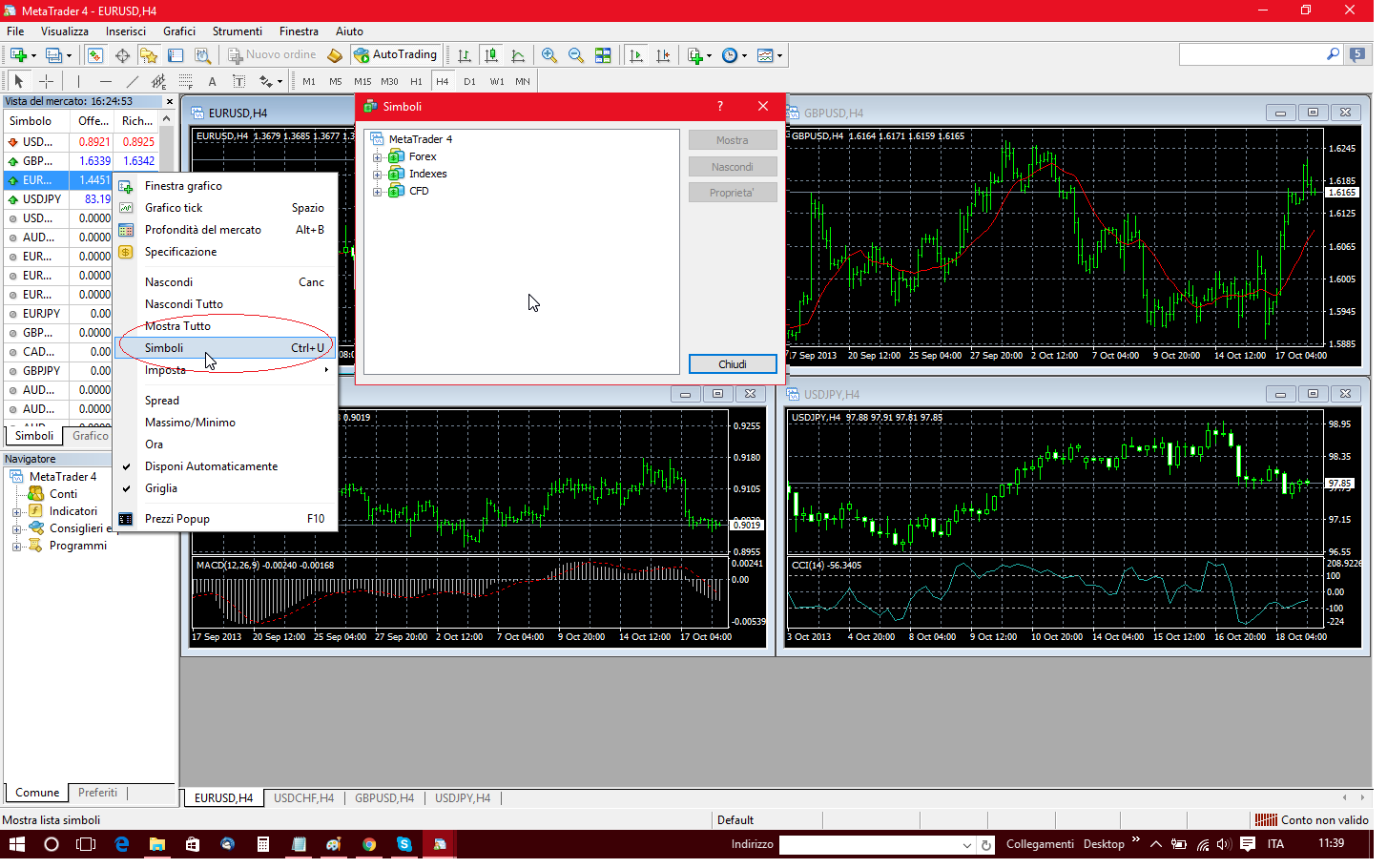
Task: Open the Periods clock icon
Action: 730,55
